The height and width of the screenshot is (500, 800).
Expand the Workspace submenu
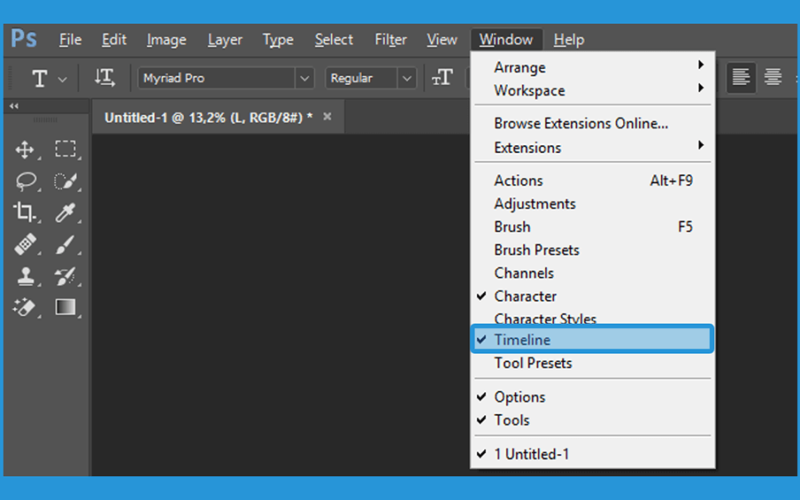click(592, 90)
